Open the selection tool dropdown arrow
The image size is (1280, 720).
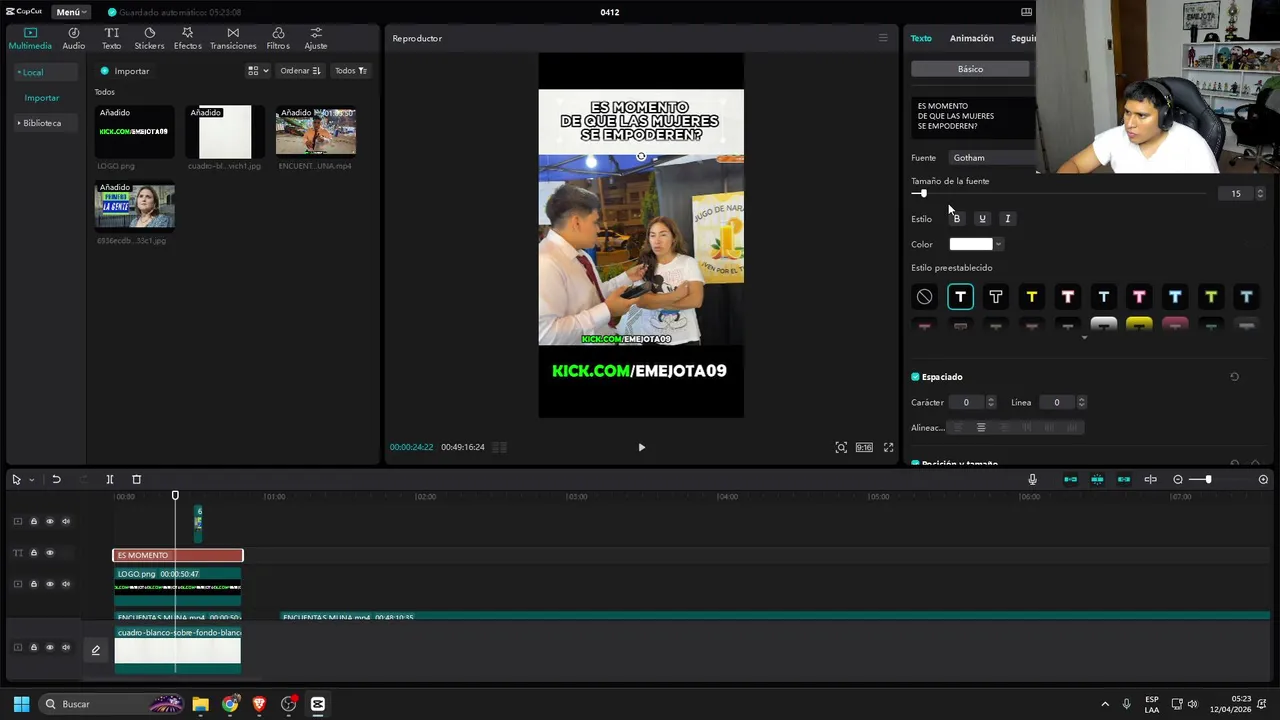[x=31, y=480]
